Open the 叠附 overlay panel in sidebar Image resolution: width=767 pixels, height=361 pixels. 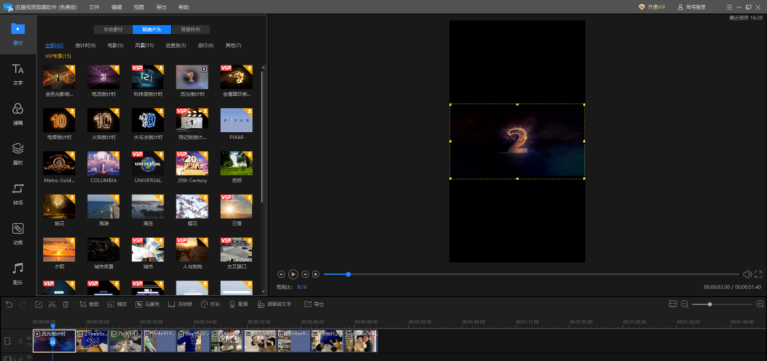point(18,154)
